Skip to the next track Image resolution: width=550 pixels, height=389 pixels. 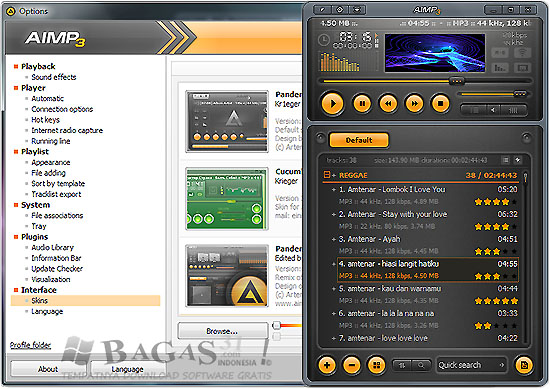[414, 103]
